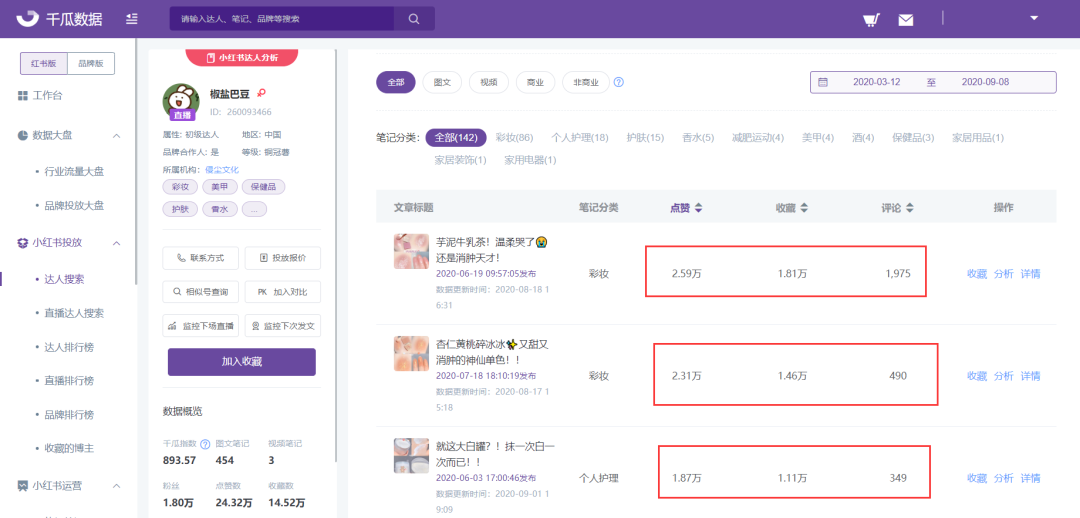
Task: Switch to 品牌版 version
Action: coord(90,63)
